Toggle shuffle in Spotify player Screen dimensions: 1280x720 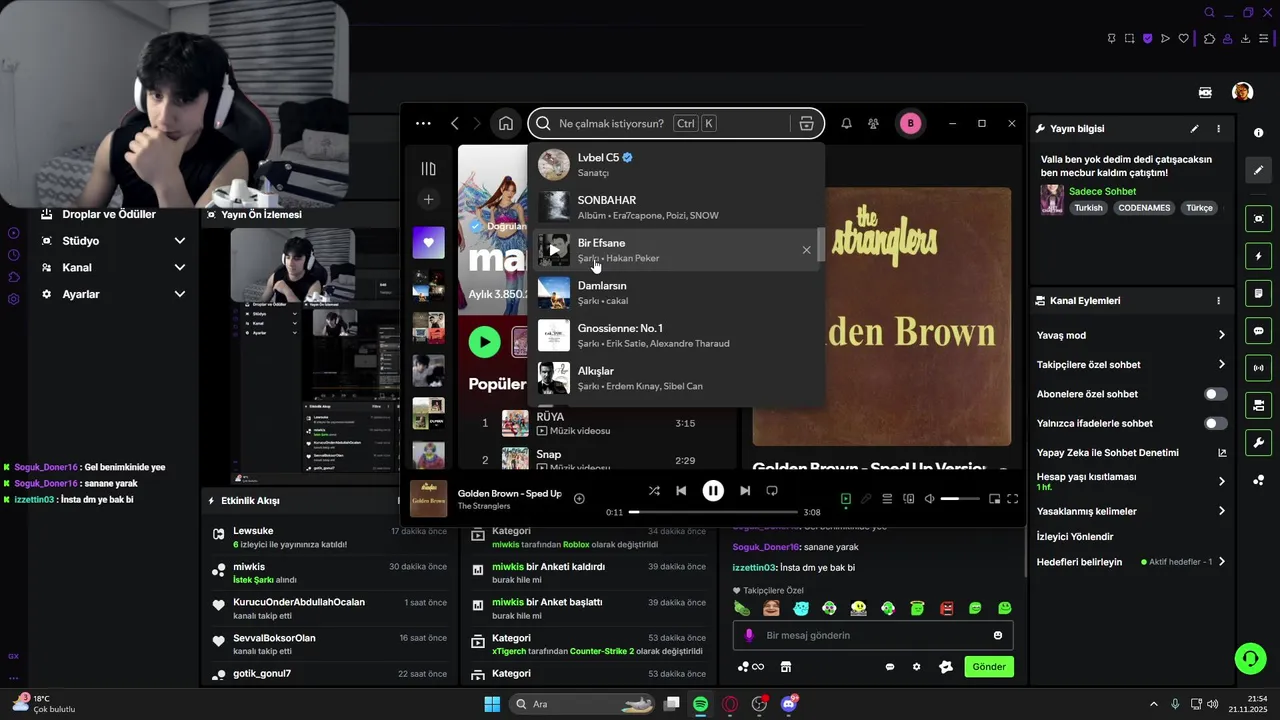(x=654, y=491)
